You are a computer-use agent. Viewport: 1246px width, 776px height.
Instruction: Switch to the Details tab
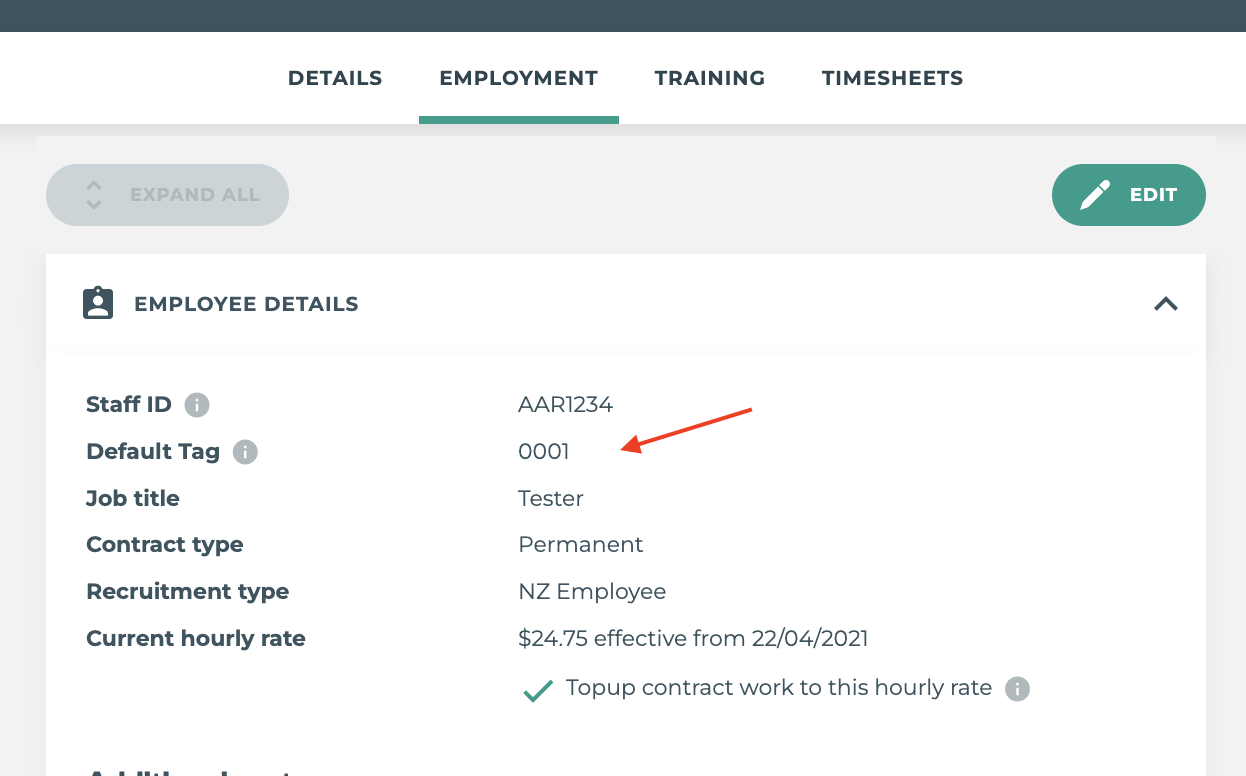coord(335,78)
